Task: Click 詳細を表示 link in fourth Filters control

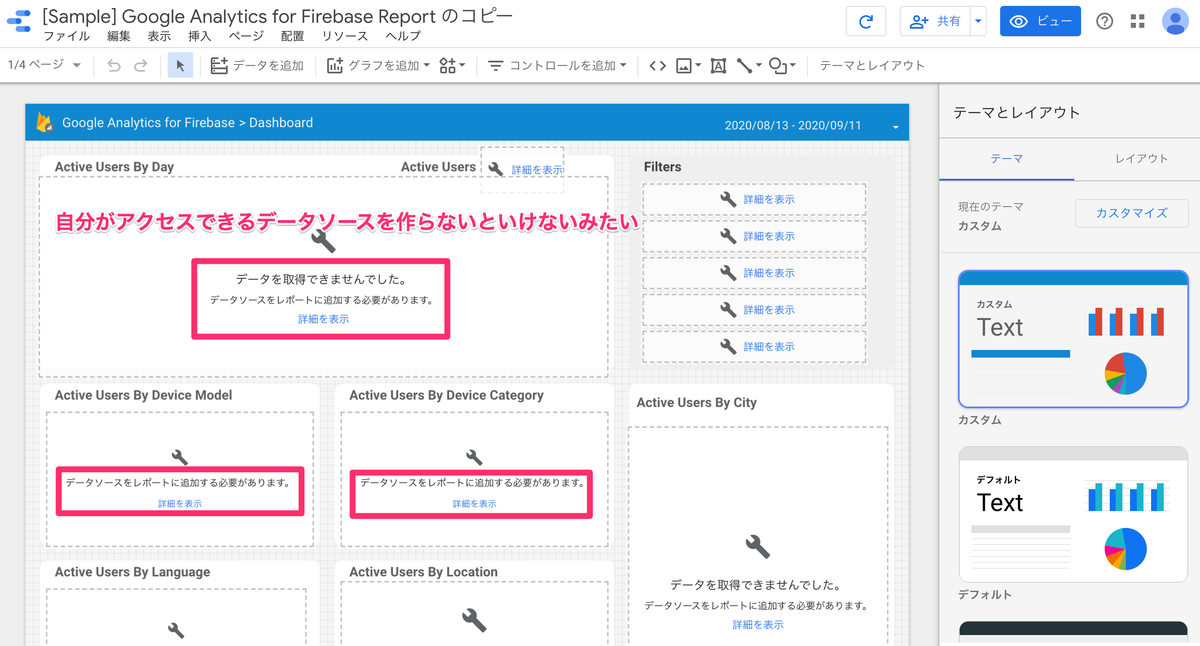Action: pos(769,310)
